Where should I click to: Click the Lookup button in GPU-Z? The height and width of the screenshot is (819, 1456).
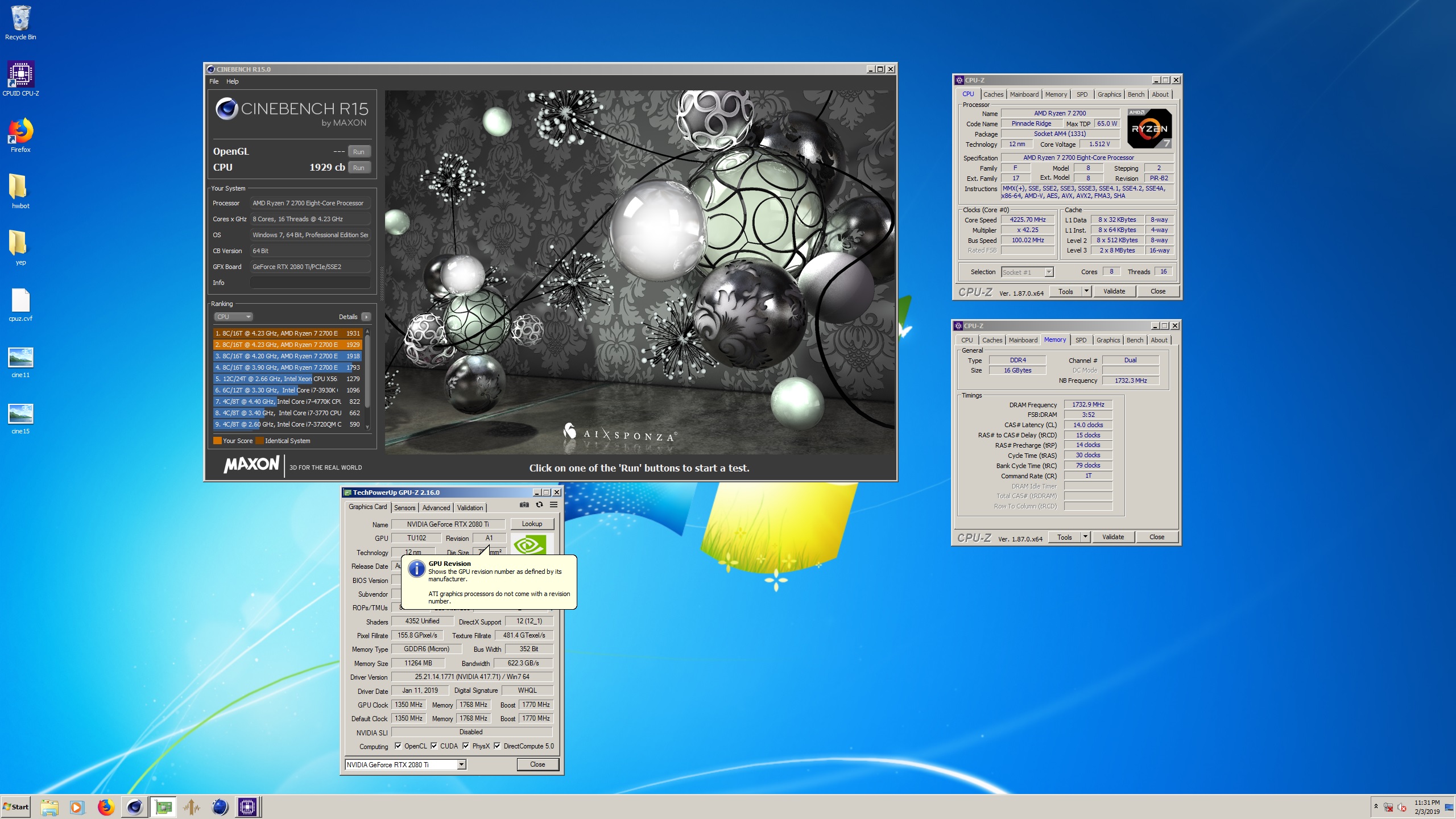point(532,524)
